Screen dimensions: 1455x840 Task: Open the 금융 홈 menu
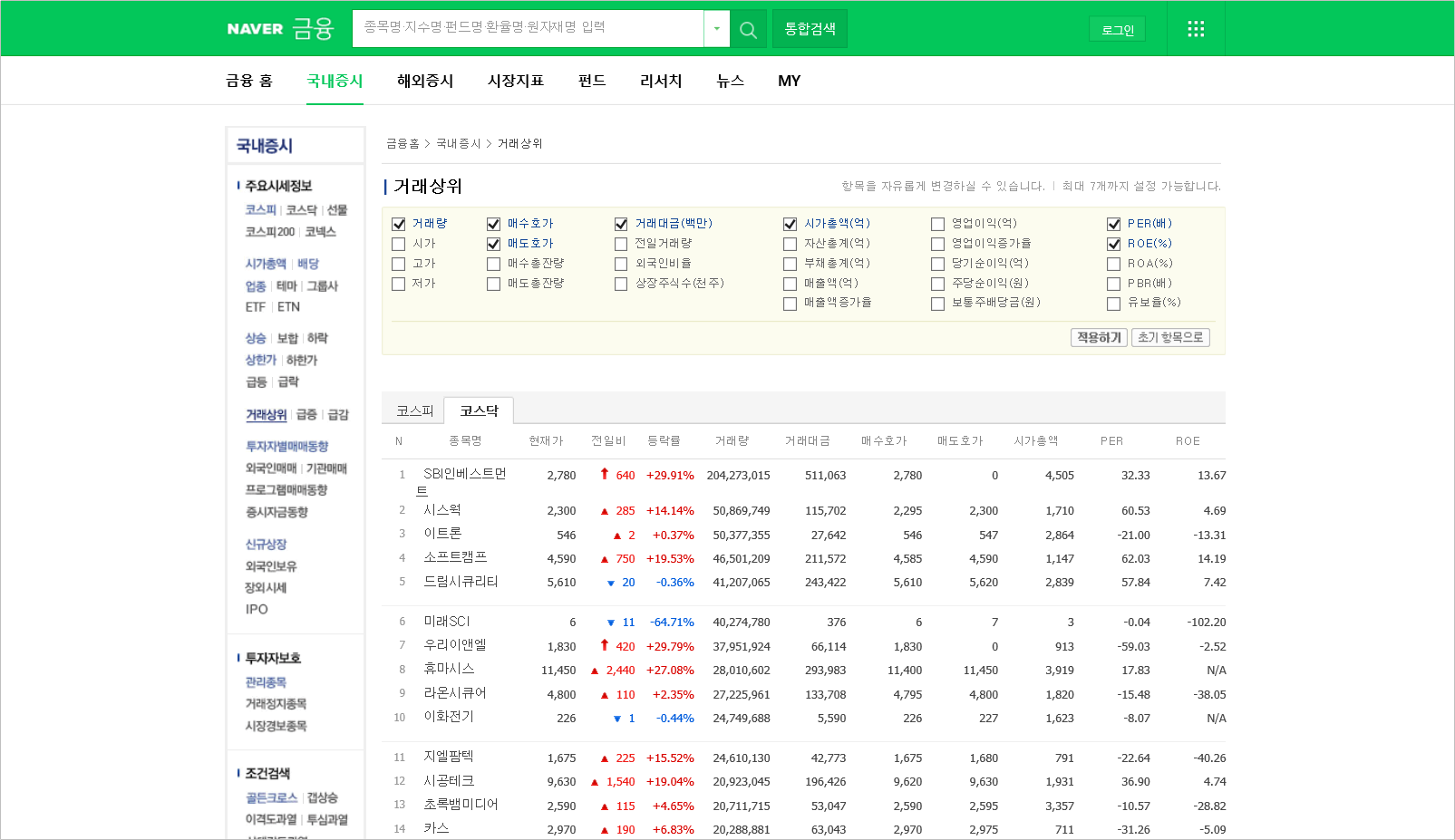coord(249,81)
